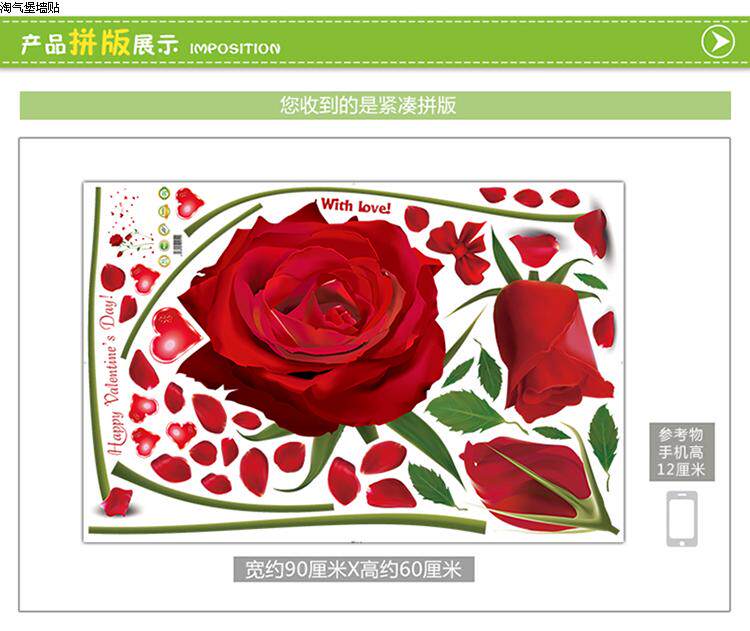Click the small heart sticker in the top row
The height and width of the screenshot is (631, 750).
pos(188,203)
